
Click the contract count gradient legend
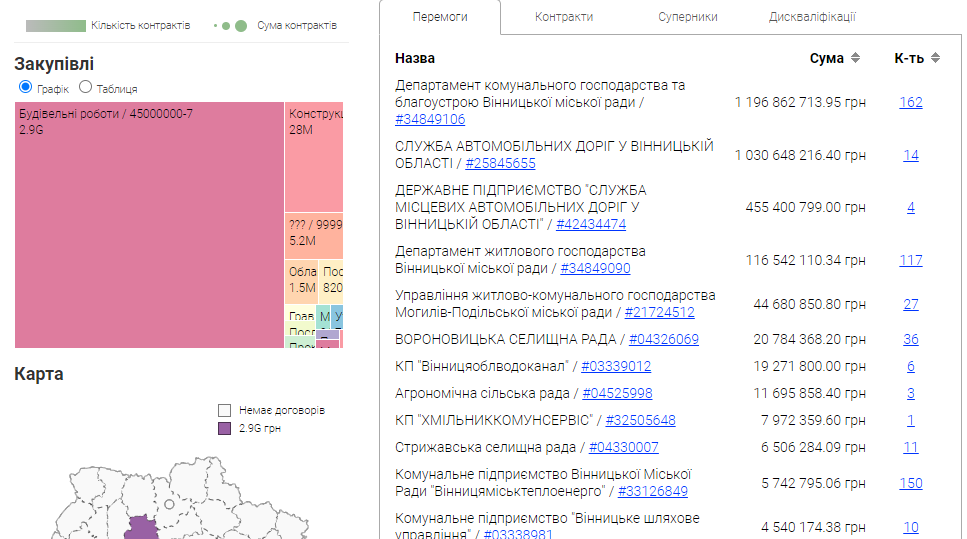(56, 25)
